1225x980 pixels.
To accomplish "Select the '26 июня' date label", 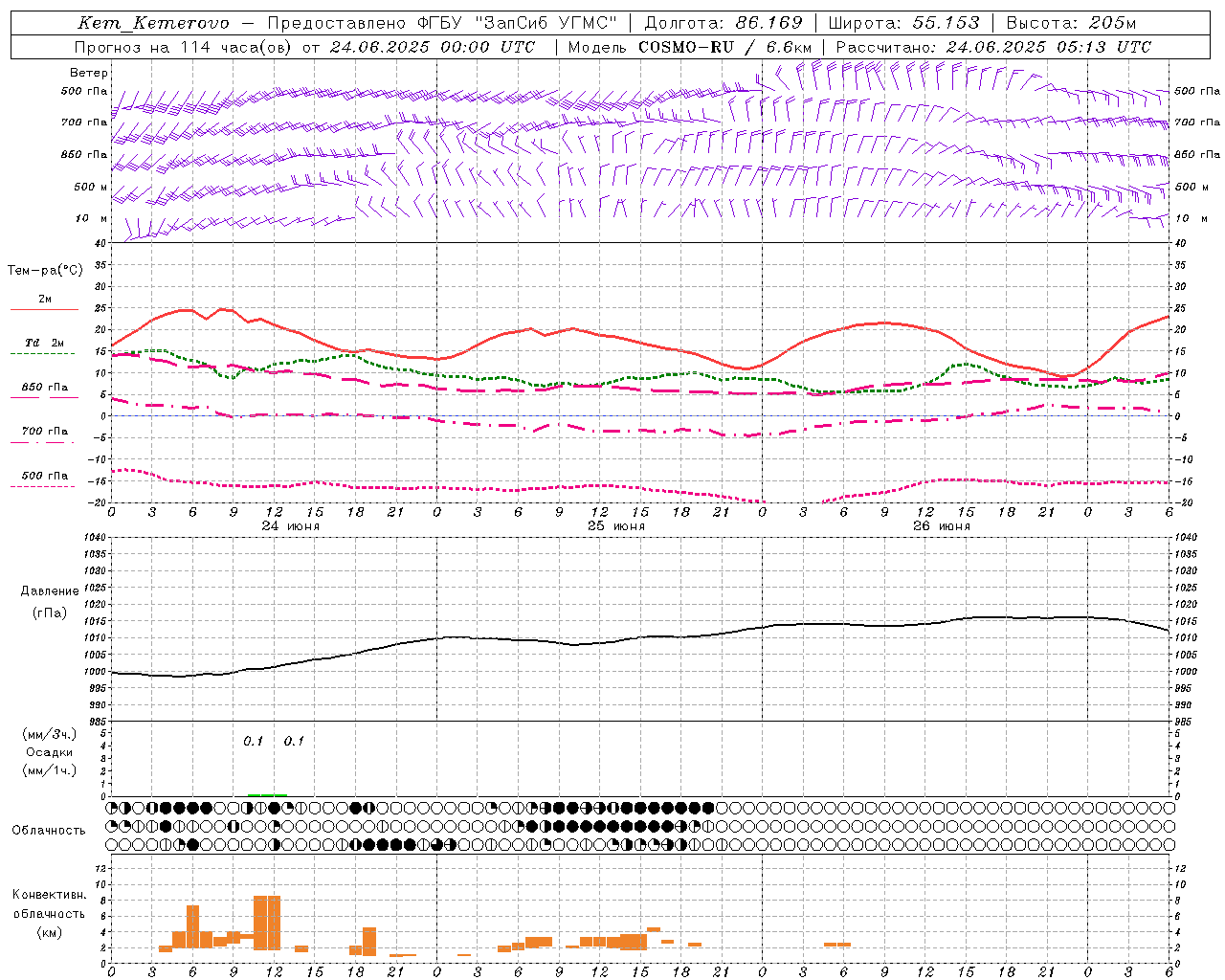I will point(942,526).
